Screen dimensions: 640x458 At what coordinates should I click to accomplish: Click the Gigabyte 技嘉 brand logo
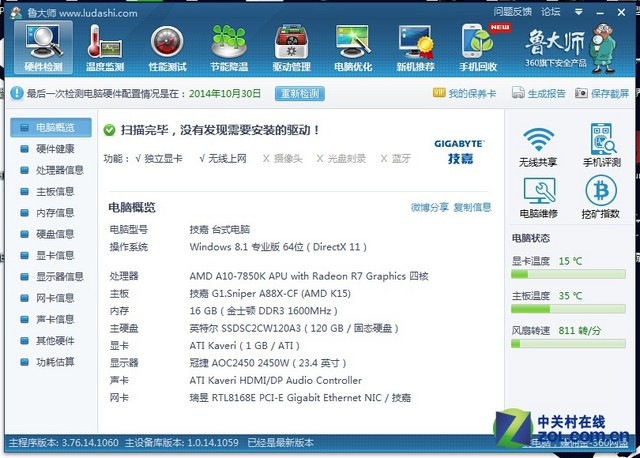click(x=460, y=152)
